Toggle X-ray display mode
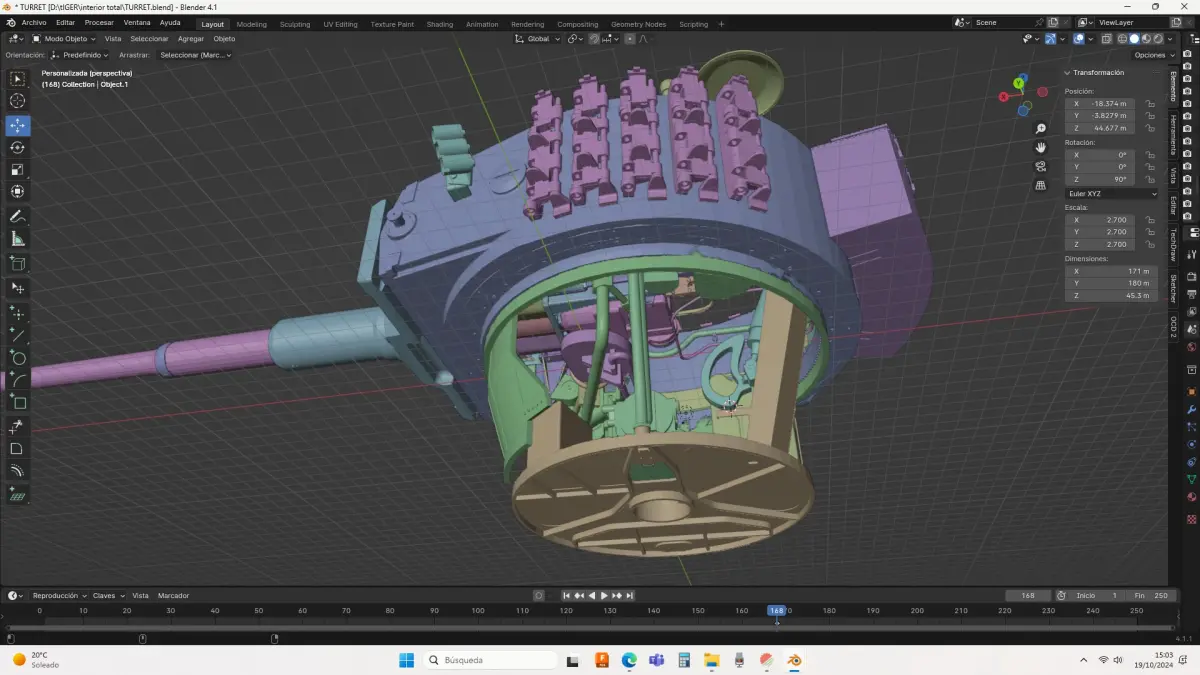The image size is (1200, 675). click(1107, 39)
